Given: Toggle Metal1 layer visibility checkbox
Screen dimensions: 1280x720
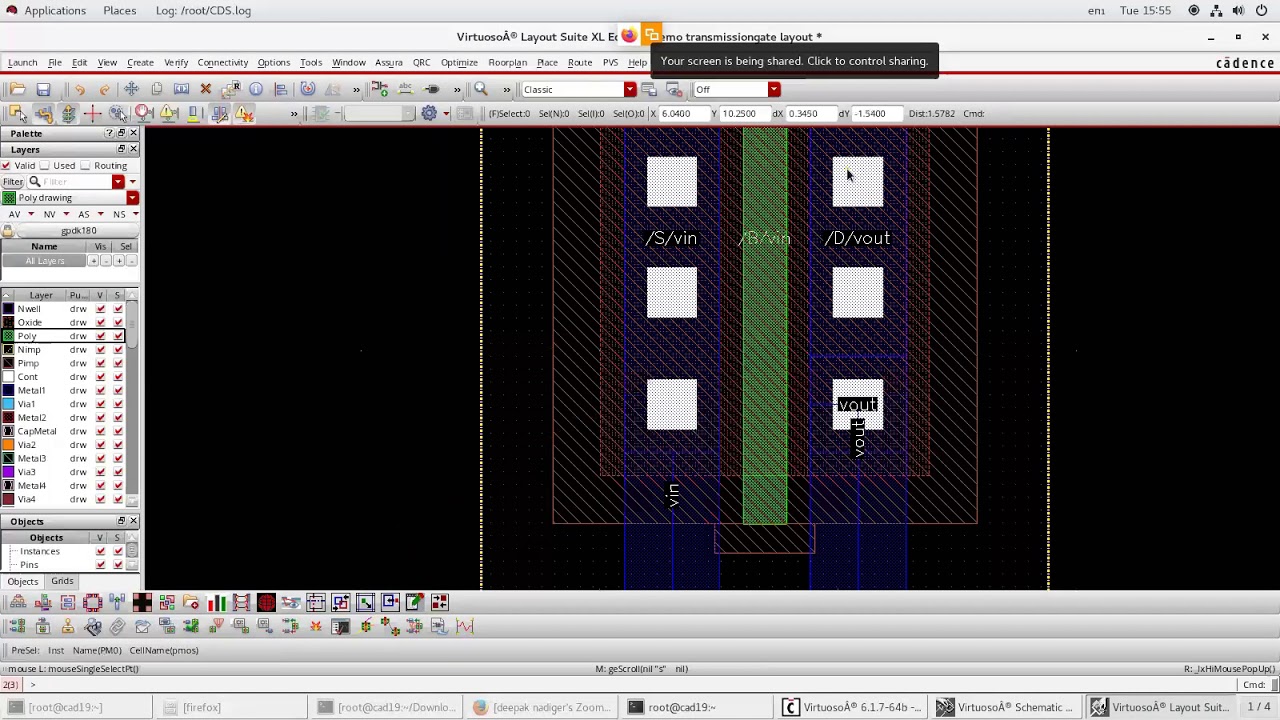Looking at the screenshot, I should (100, 390).
